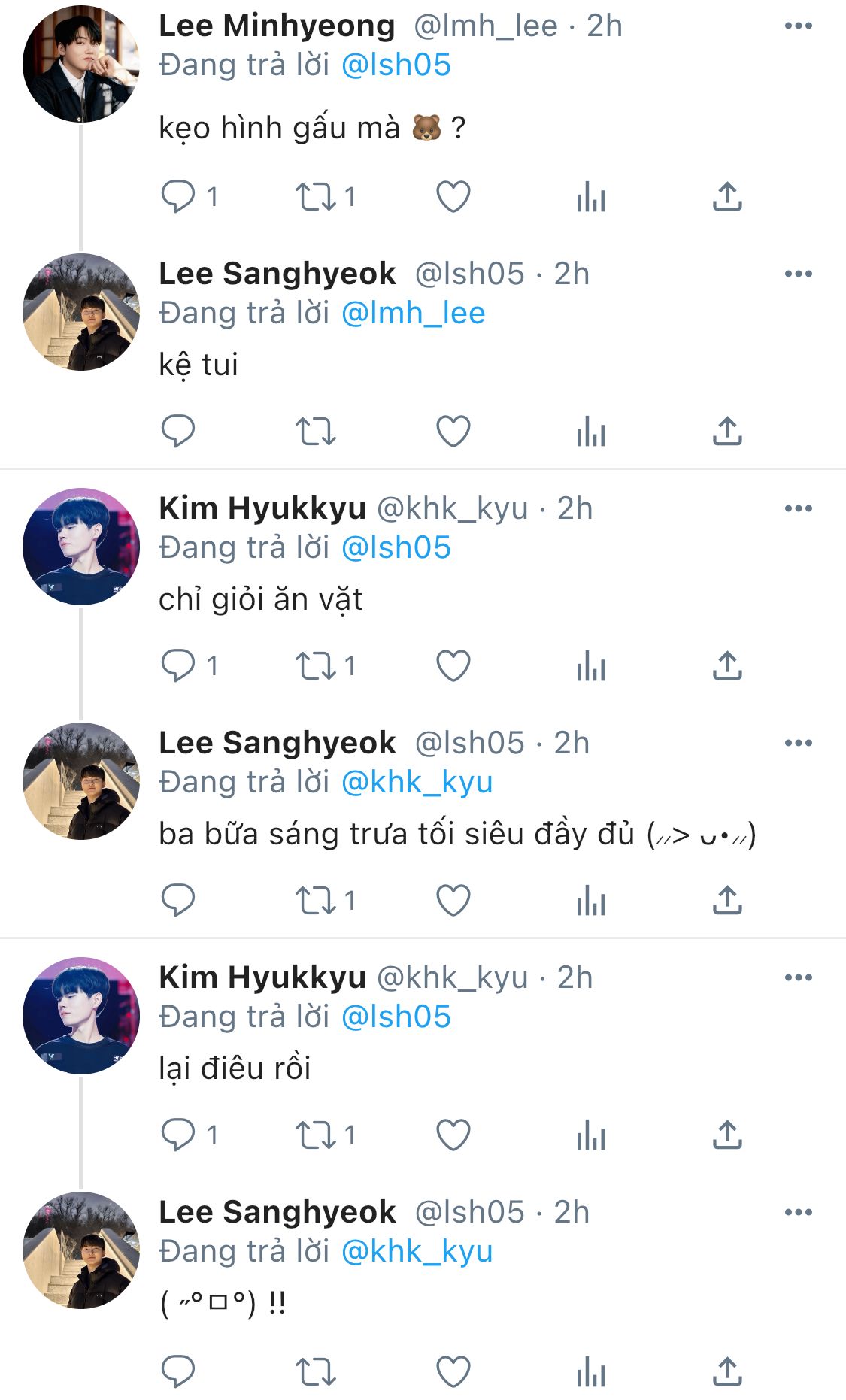The image size is (846, 1400).
Task: Tap Kim Hyukkyu's avatar on "chỉ giỏi ăn vặt" tweet
Action: point(81,547)
